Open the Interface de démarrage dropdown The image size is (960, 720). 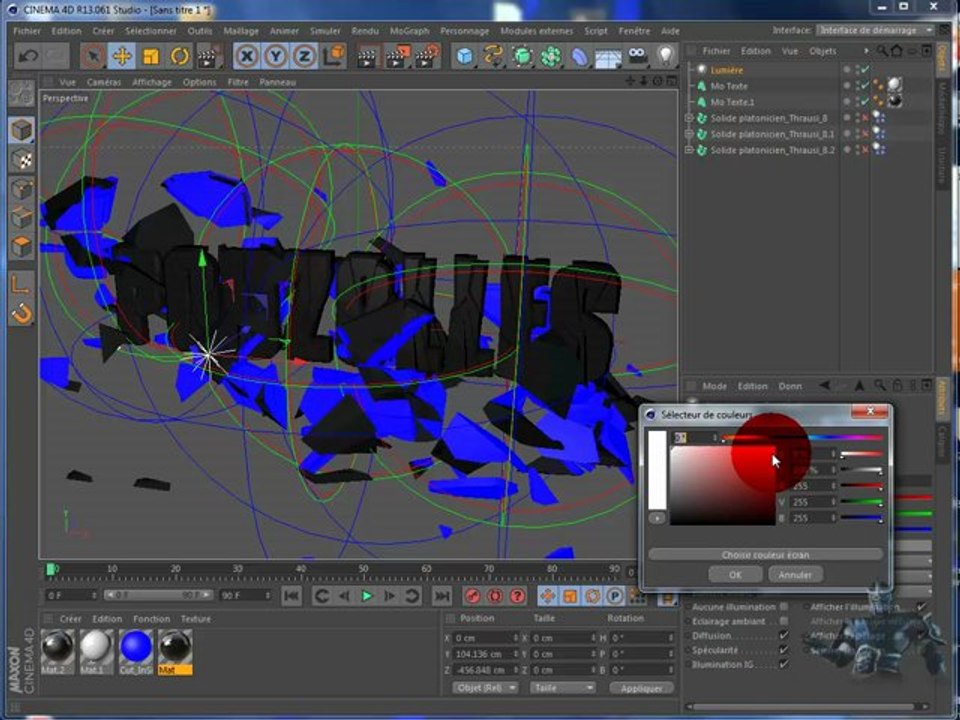tap(876, 30)
